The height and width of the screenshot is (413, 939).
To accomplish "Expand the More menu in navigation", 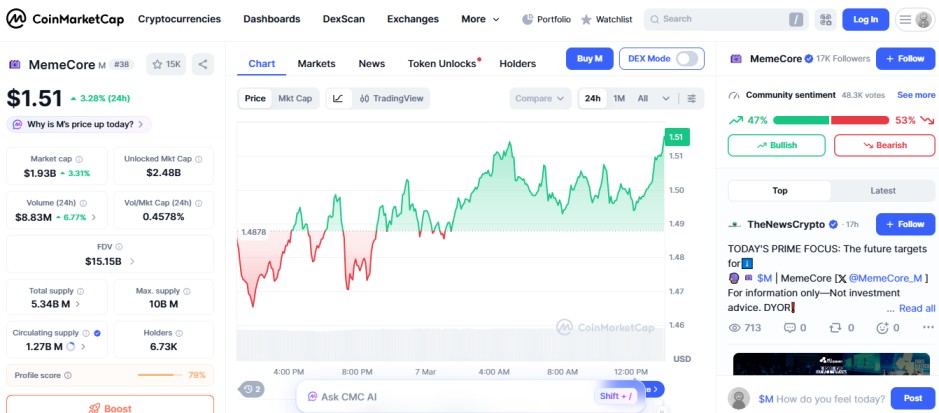I will 473,19.
